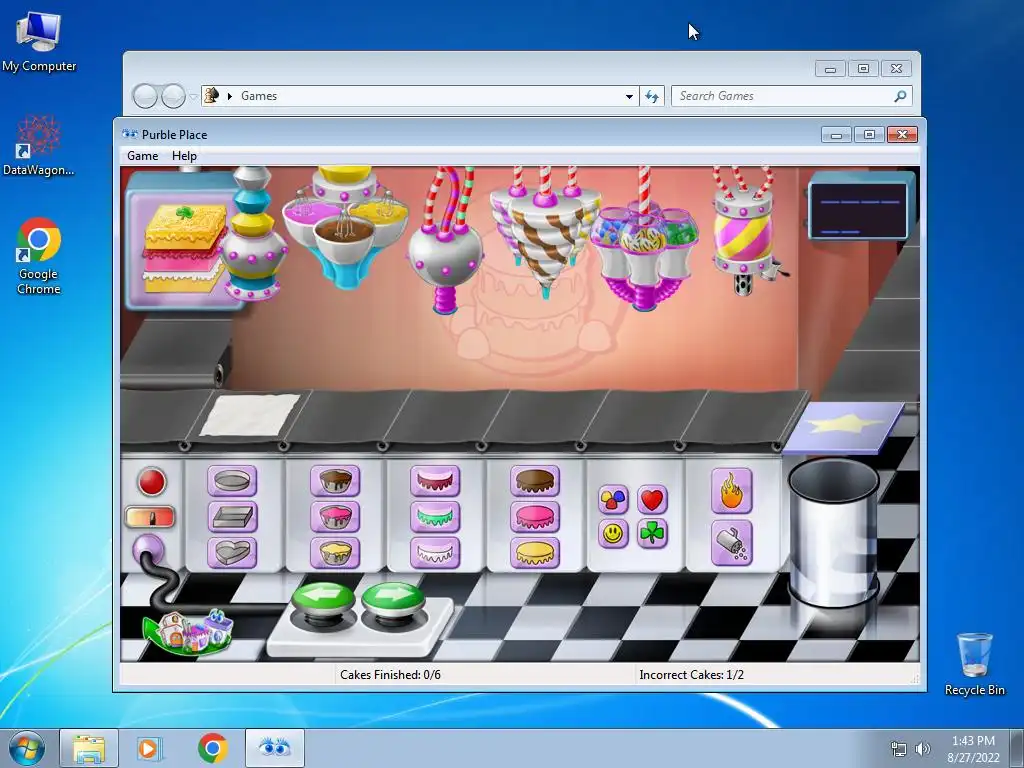Click the Games breadcrumb in address bar
This screenshot has width=1024, height=768.
[x=259, y=96]
